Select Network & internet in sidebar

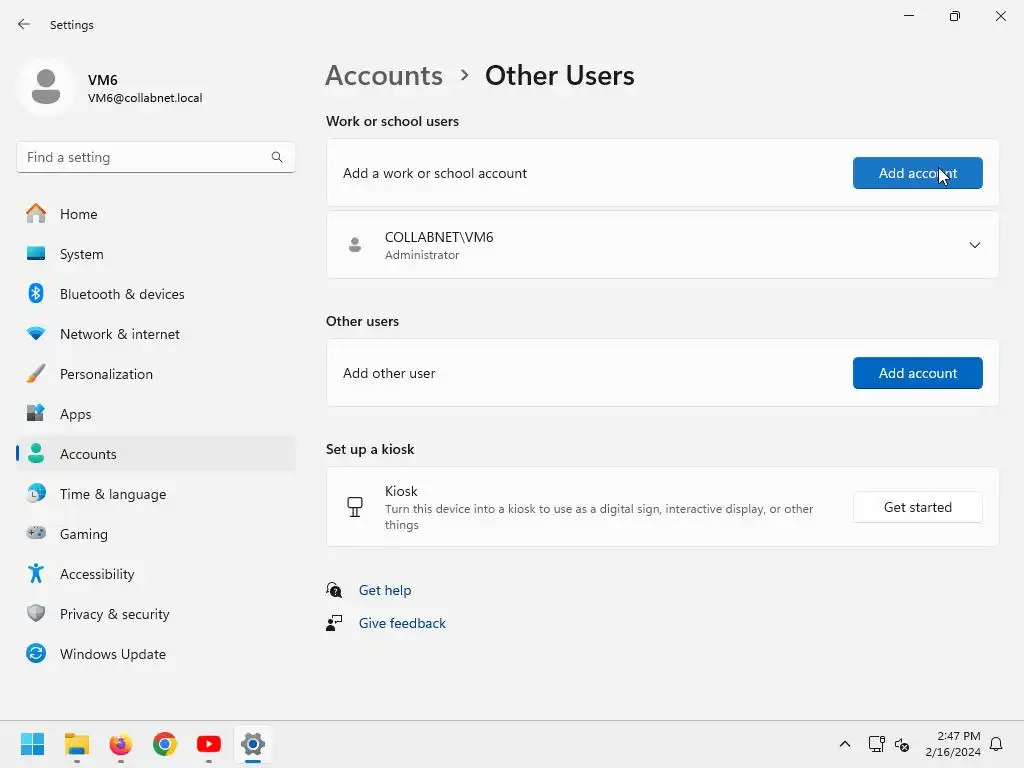coord(120,334)
